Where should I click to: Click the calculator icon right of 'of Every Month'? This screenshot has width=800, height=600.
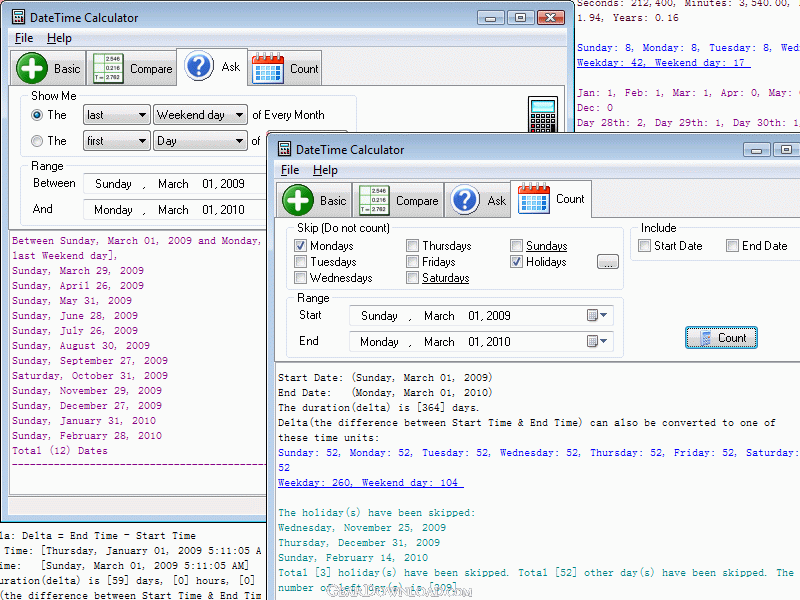click(x=543, y=114)
